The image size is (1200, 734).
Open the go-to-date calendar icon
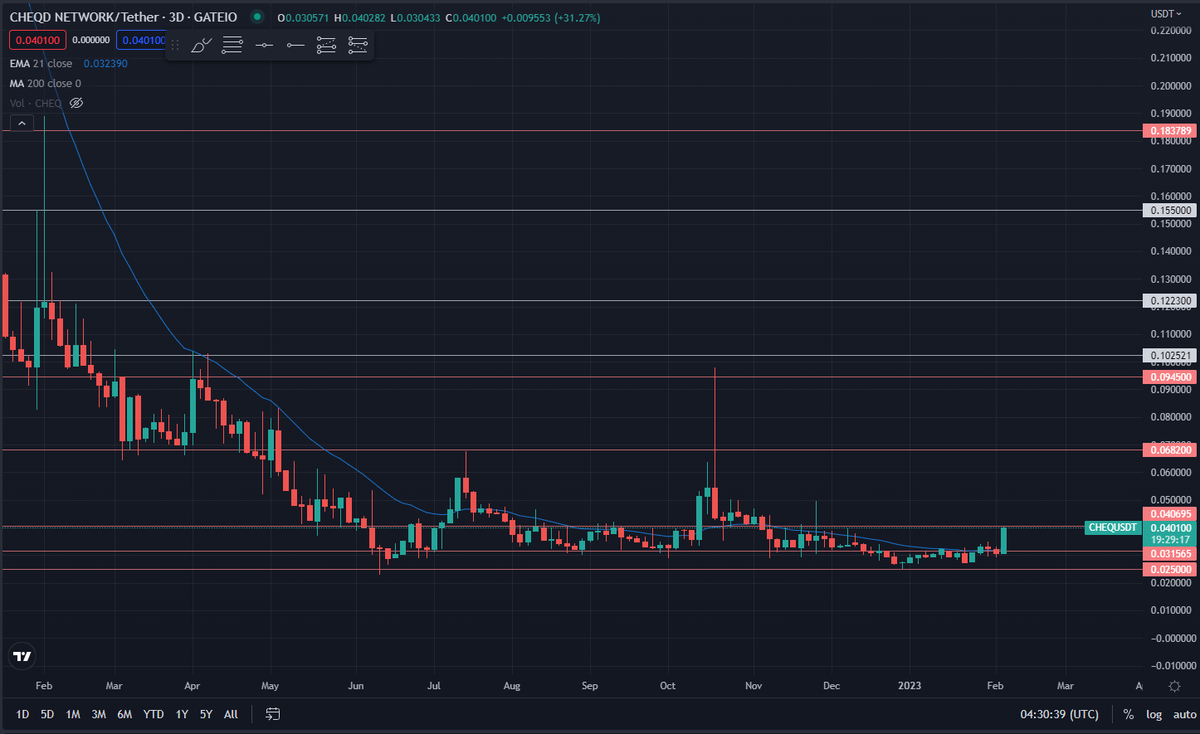(272, 714)
